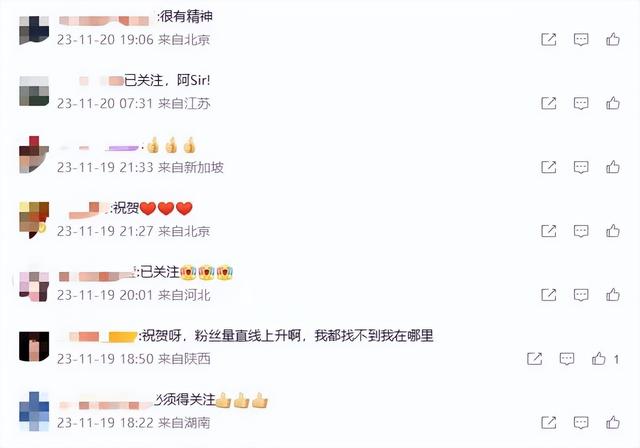Like the comment from 江苏
The width and height of the screenshot is (640, 448).
[x=613, y=103]
